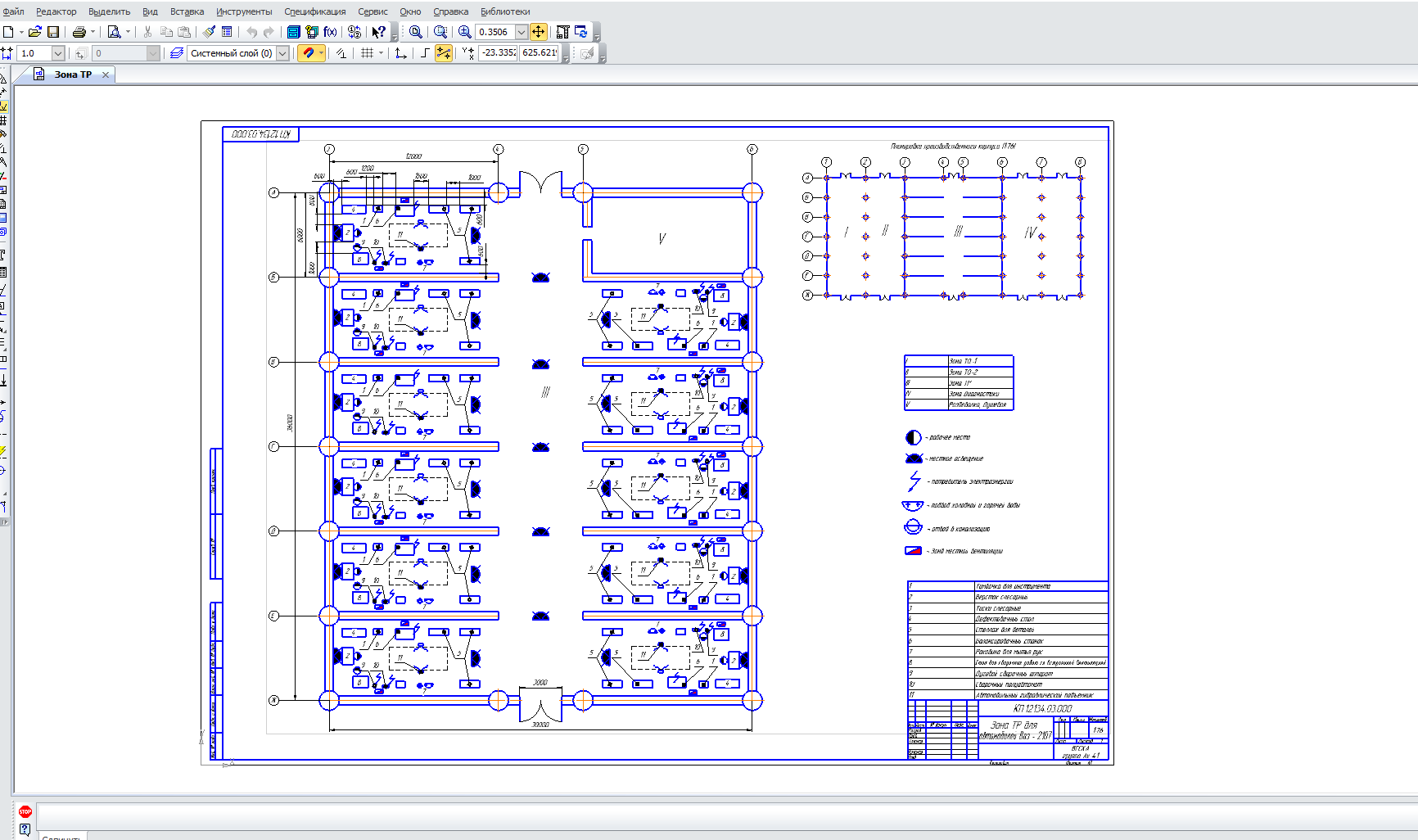
Task: Click the zoom in/out magnifier
Action: [465, 32]
